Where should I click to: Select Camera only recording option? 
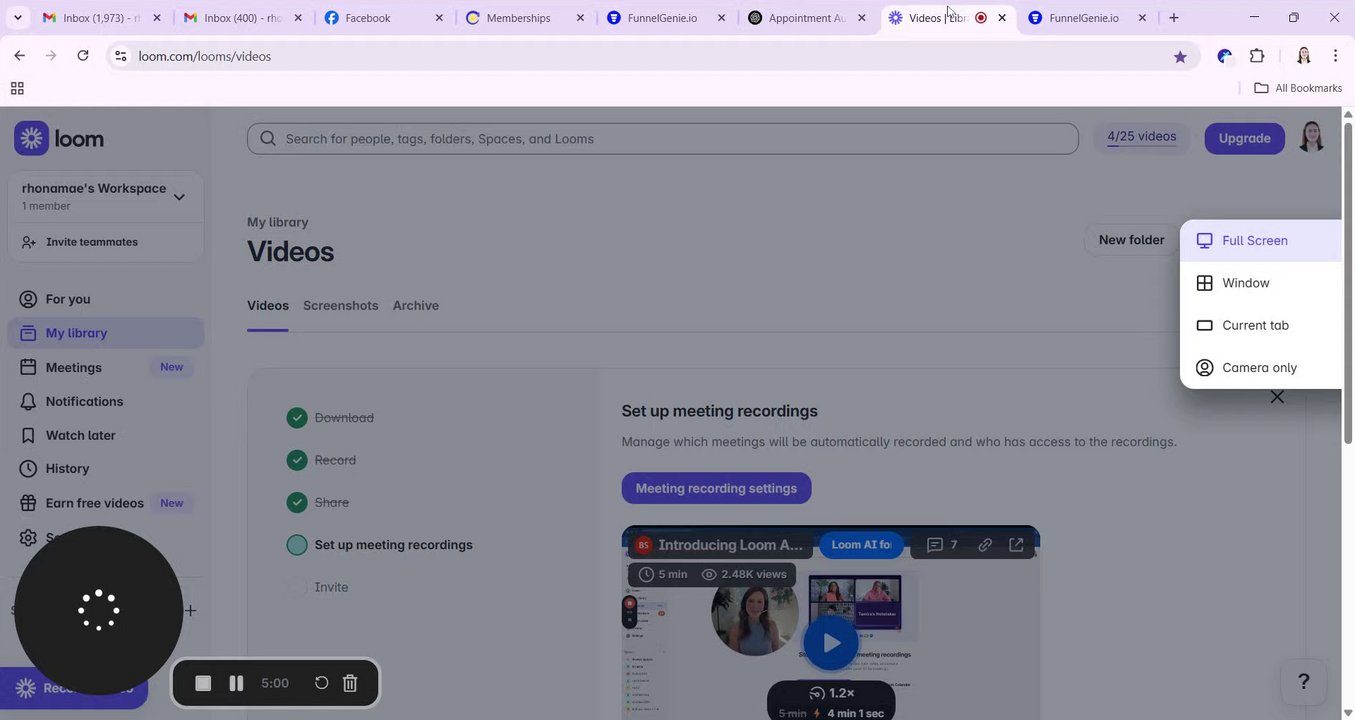point(1260,368)
